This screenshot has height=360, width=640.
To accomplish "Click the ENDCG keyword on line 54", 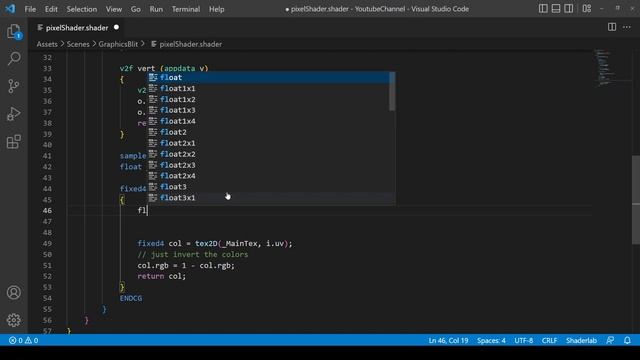I will tap(131, 298).
